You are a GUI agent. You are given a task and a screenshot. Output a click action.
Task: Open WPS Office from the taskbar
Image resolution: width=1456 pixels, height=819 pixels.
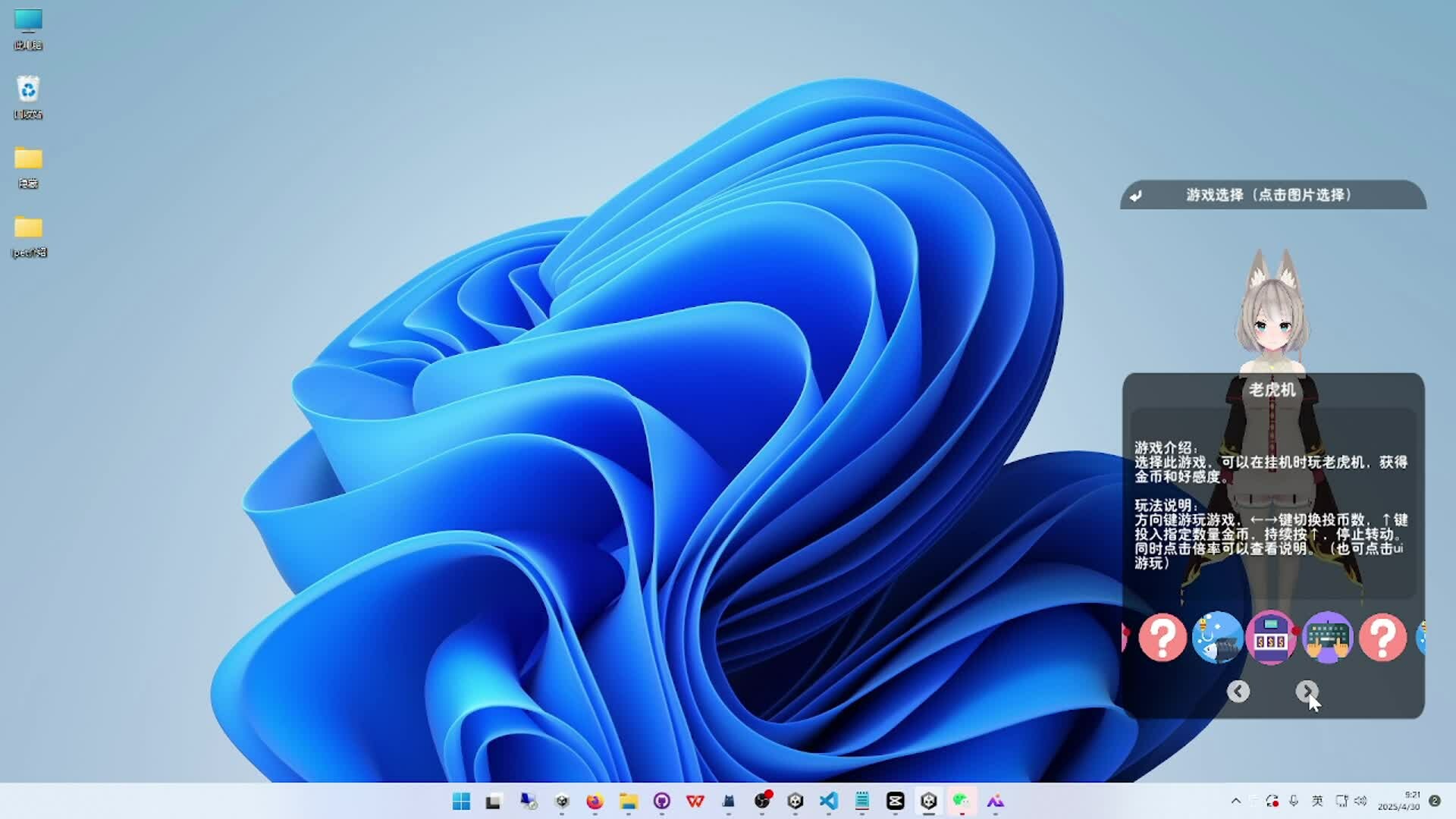click(695, 801)
